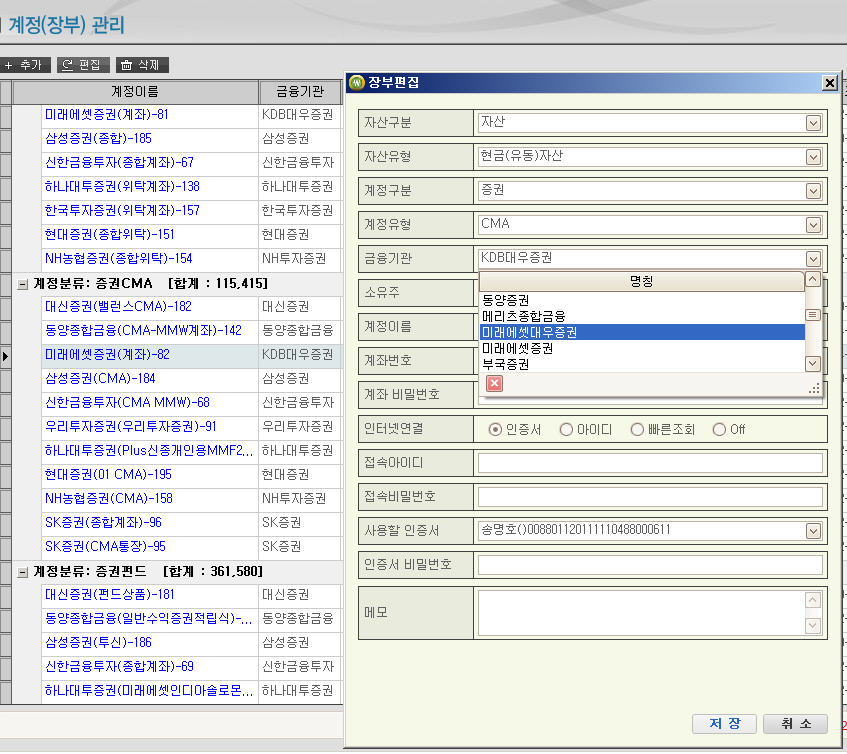Click the list resize grip in dropdown
The width and height of the screenshot is (847, 754).
click(x=814, y=388)
